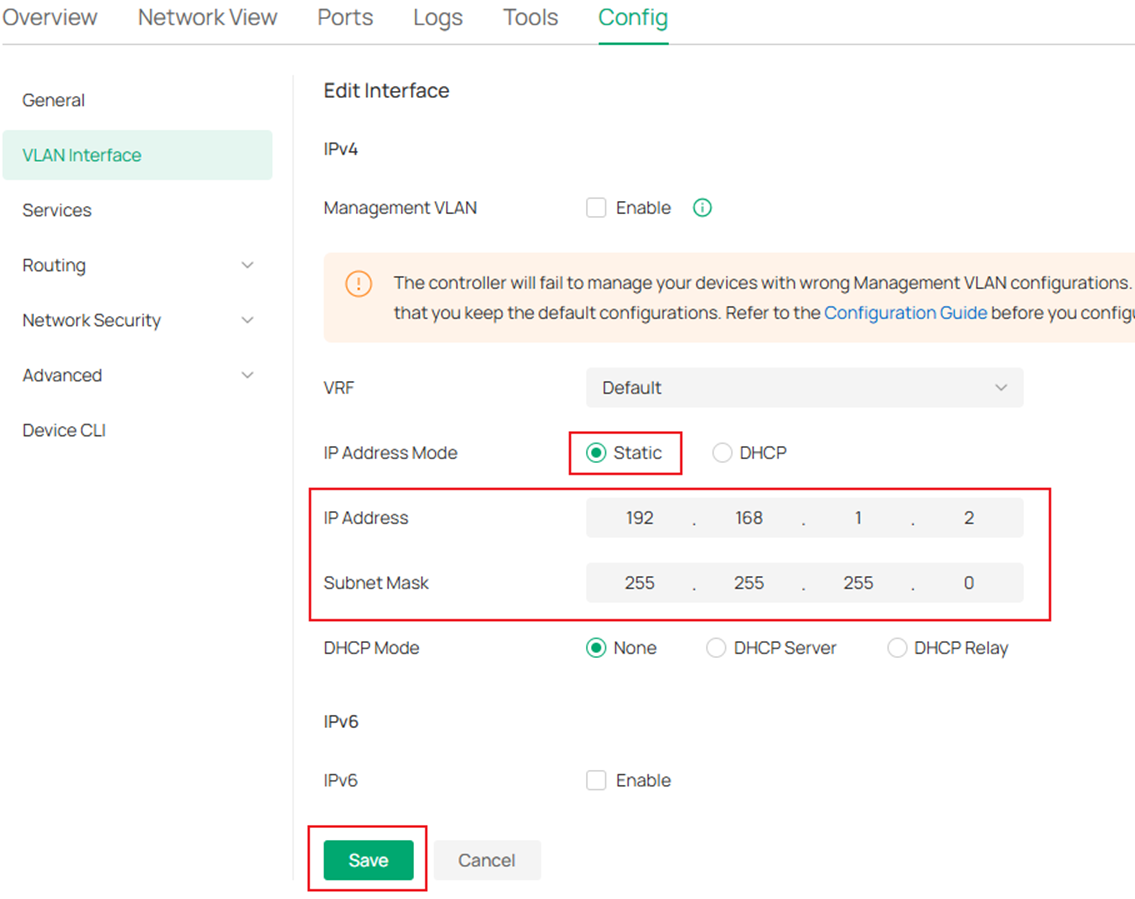Click the warning icon in the notice banner

358,283
